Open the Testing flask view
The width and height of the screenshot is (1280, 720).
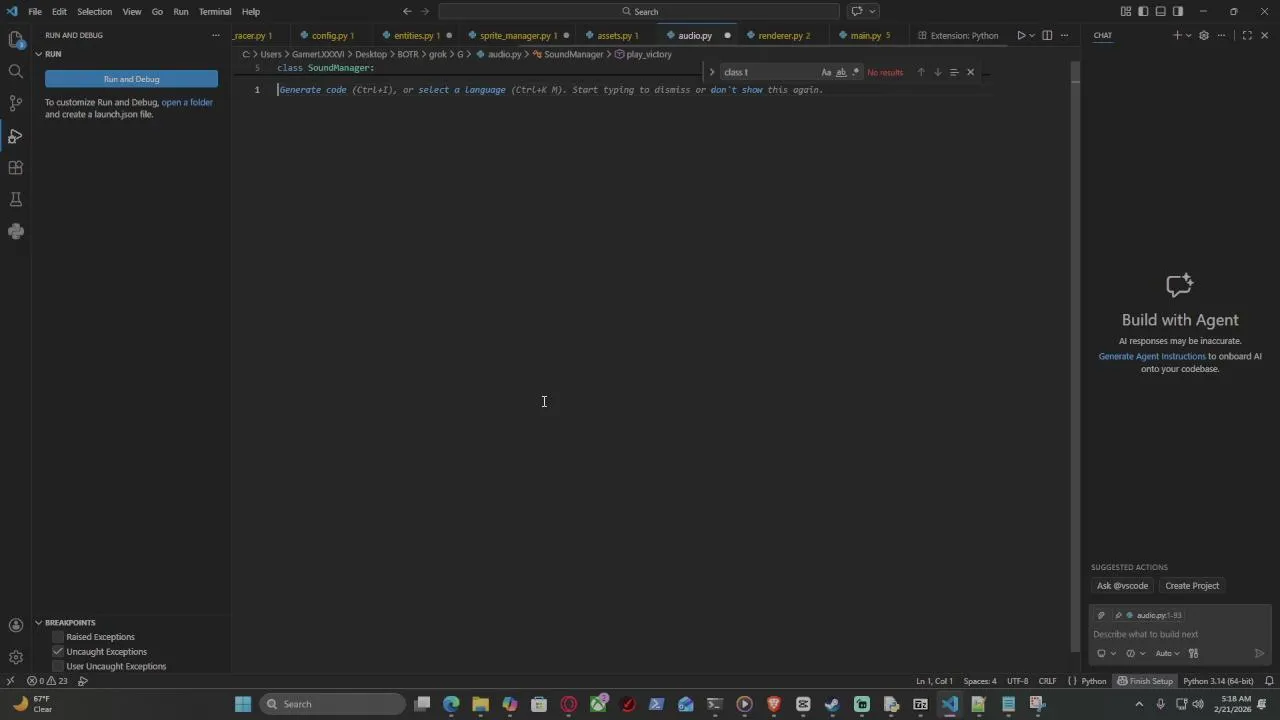pyautogui.click(x=16, y=199)
